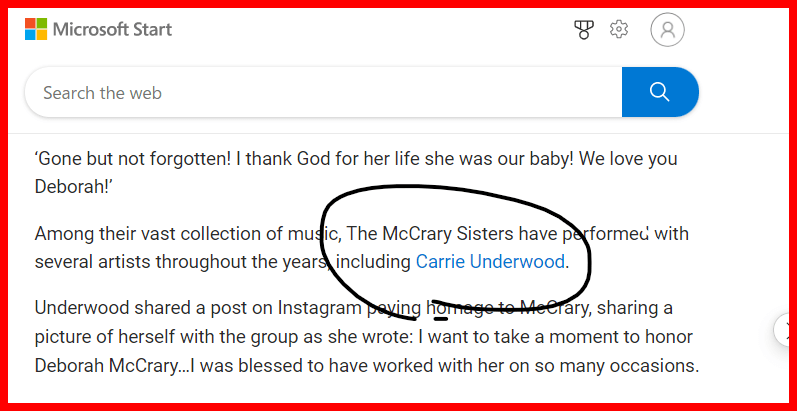Click the next-arrow chevron at right edge

(784, 329)
